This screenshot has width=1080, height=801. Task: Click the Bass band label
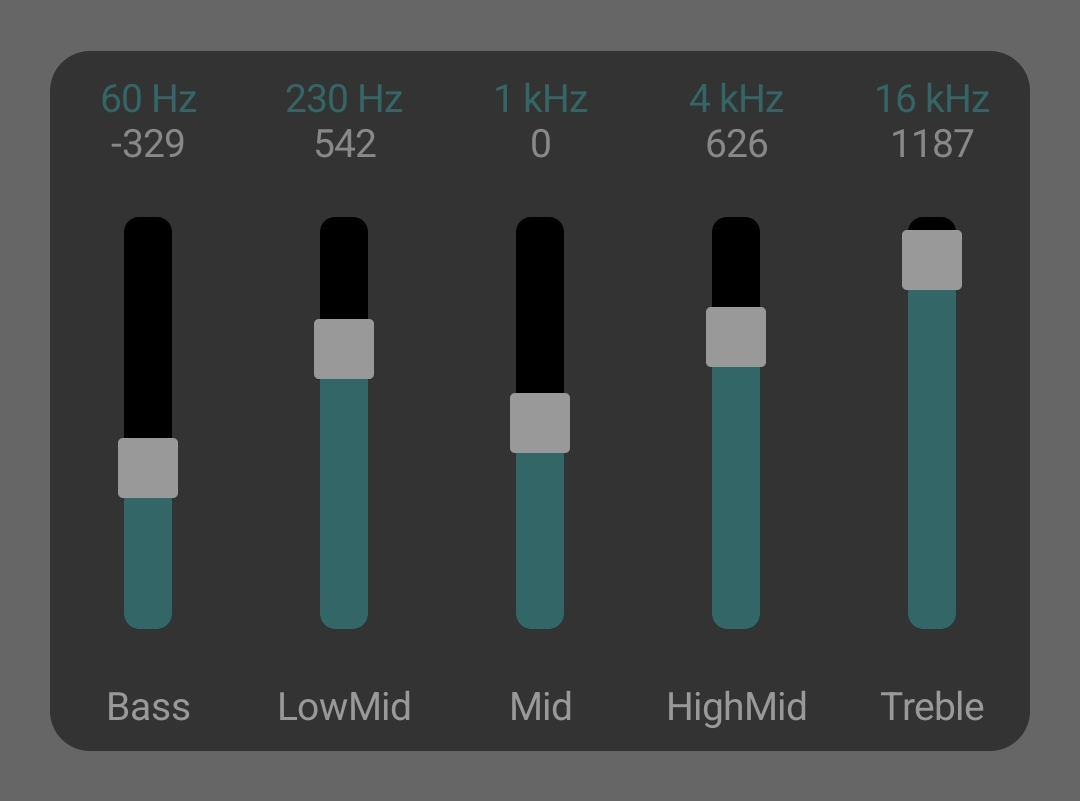pyautogui.click(x=148, y=706)
